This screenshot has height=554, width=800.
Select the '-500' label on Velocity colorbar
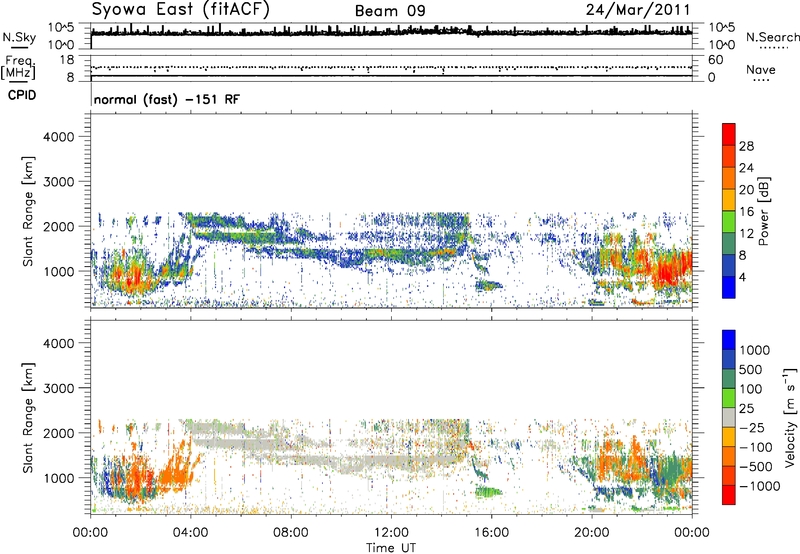(756, 467)
